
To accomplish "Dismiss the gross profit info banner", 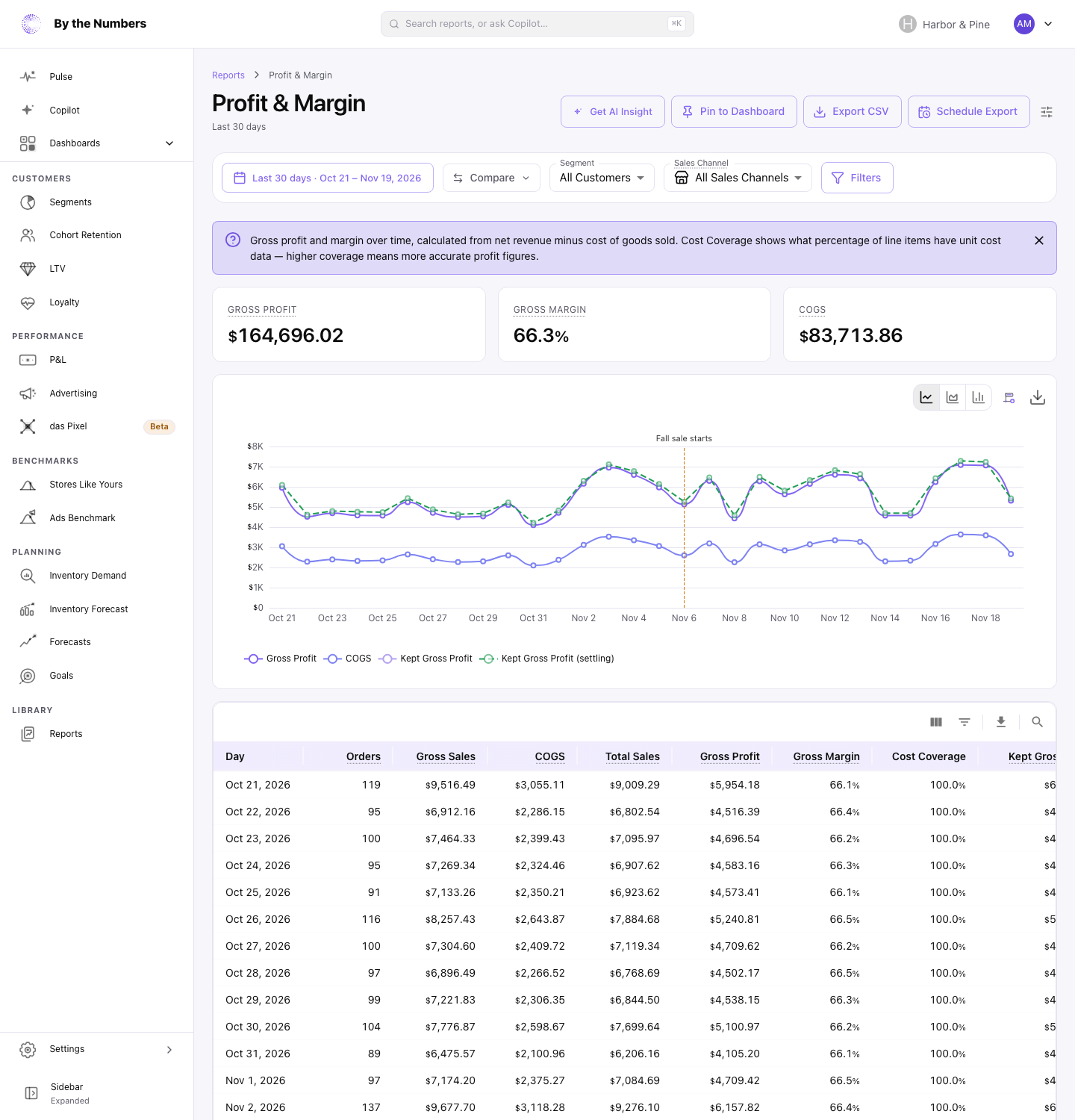I will point(1039,240).
